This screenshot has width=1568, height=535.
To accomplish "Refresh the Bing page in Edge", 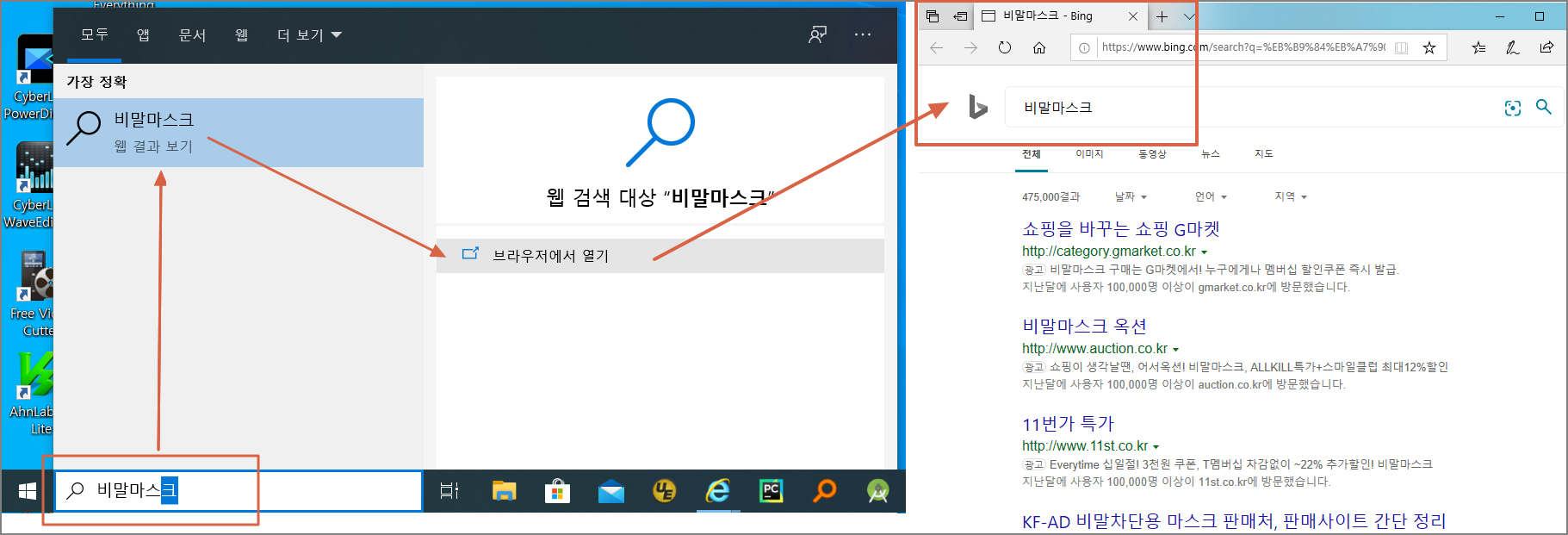I will (x=1005, y=47).
